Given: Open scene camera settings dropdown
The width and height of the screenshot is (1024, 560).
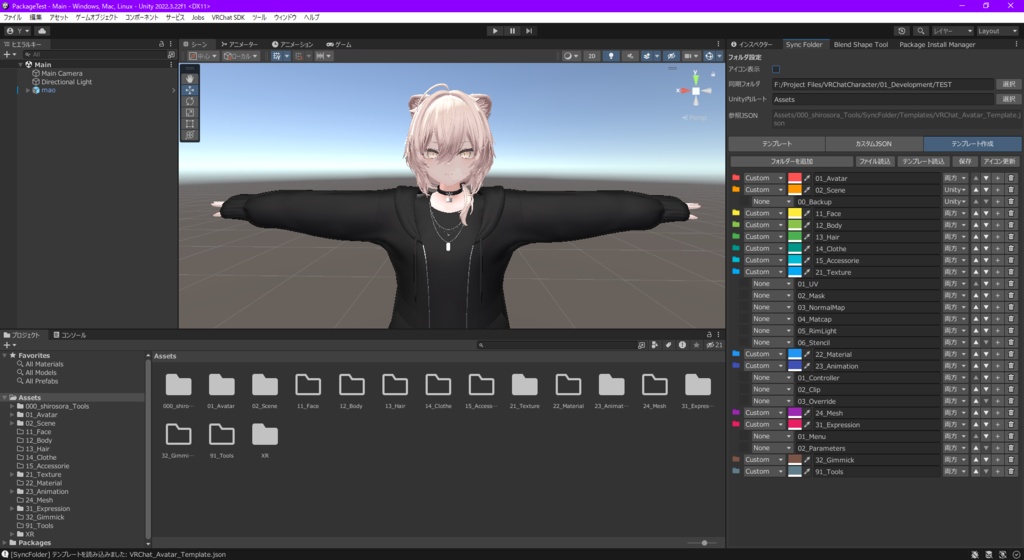Looking at the screenshot, I should coord(690,56).
